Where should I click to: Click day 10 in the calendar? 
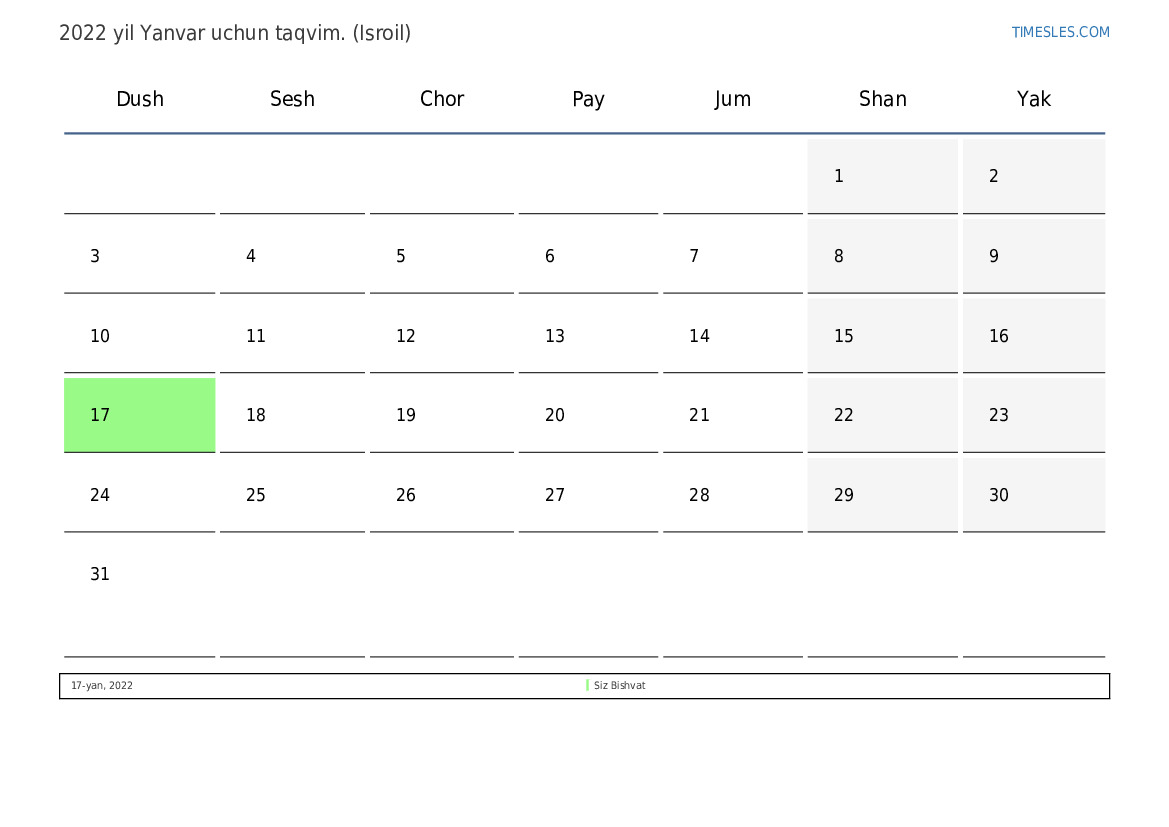point(139,336)
